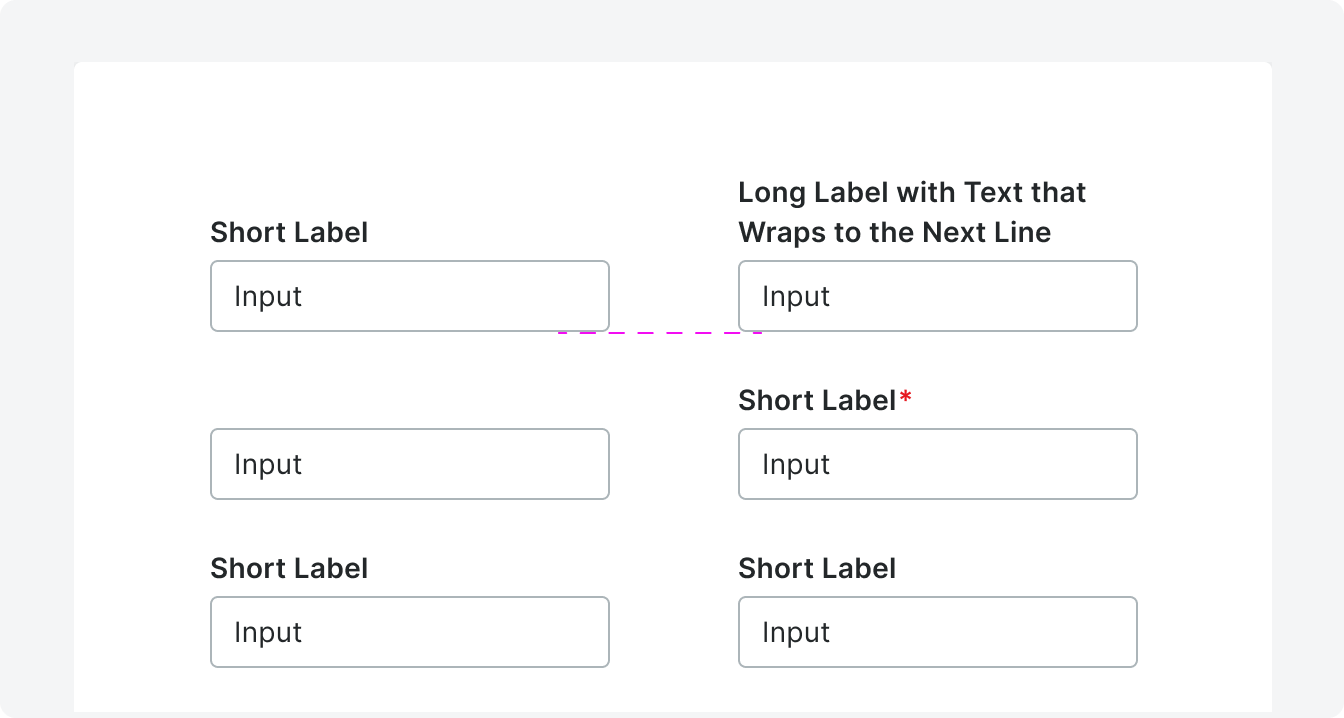Select the bottom-right Short Label input field
The width and height of the screenshot is (1344, 718).
[937, 632]
